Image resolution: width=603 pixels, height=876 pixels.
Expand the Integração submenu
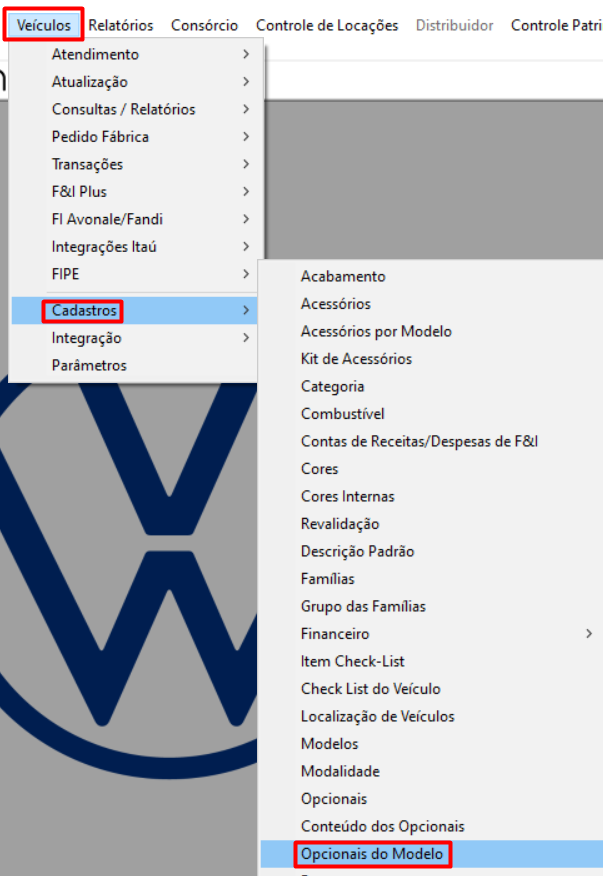tap(134, 337)
